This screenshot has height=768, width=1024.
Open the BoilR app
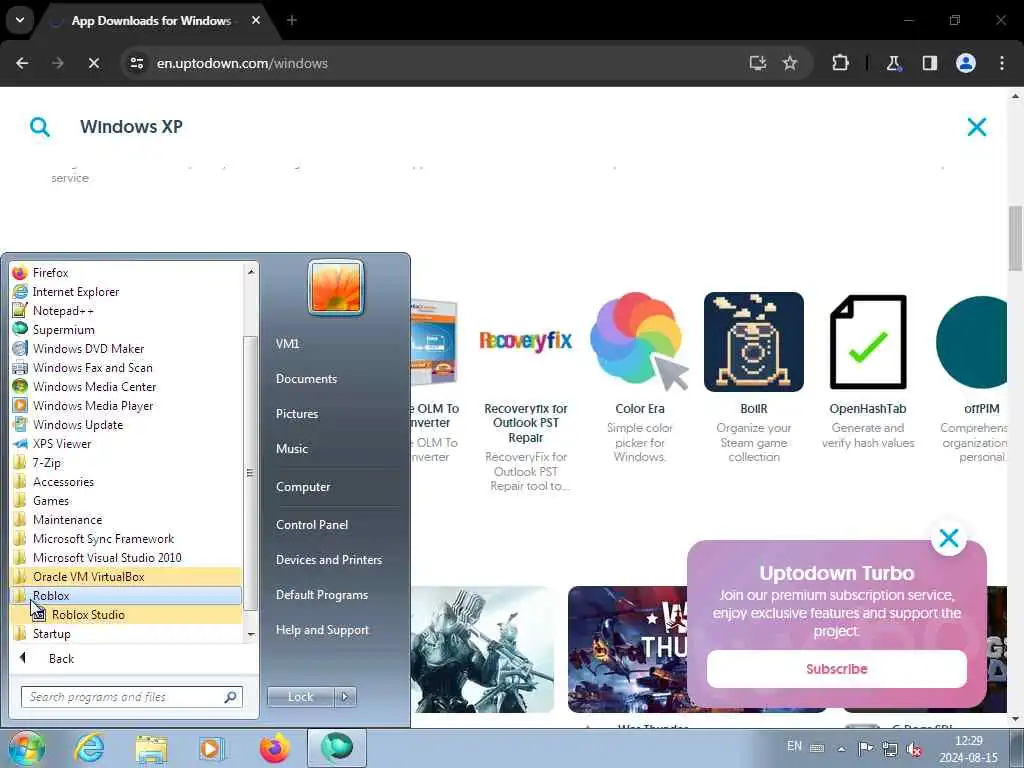pos(754,379)
